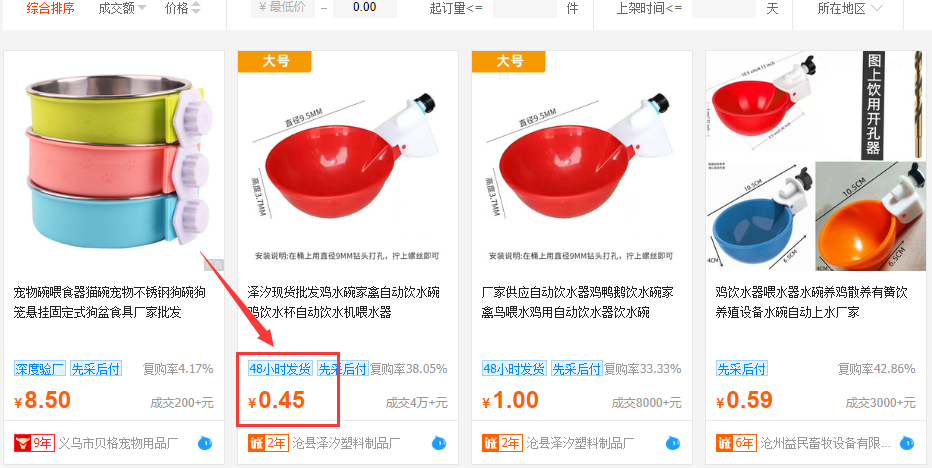Click the 大号 tag on the 1.00 listing
Viewport: 932px width, 468px height.
[509, 61]
